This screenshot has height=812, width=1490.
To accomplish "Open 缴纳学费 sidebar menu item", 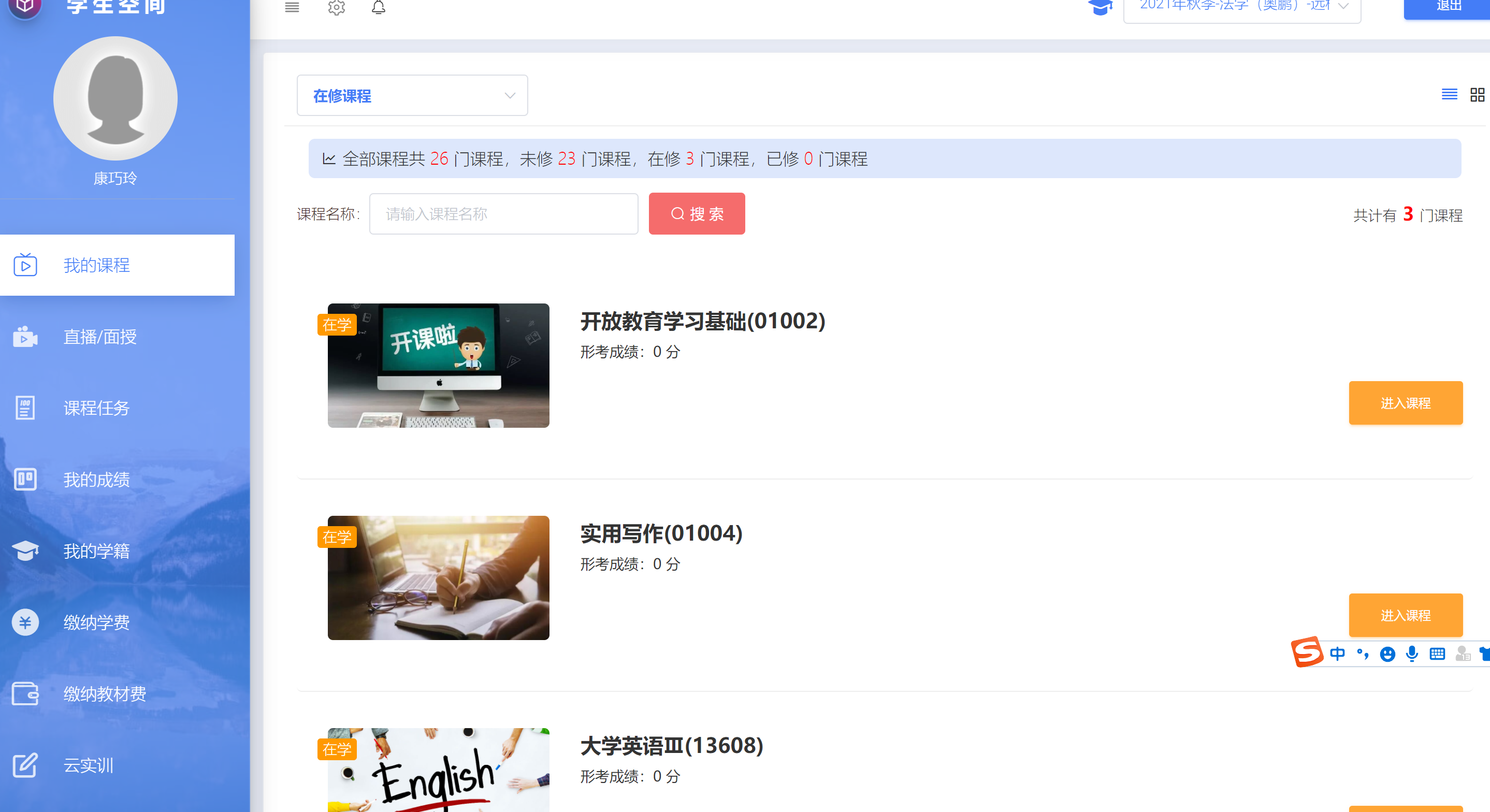I will click(96, 622).
